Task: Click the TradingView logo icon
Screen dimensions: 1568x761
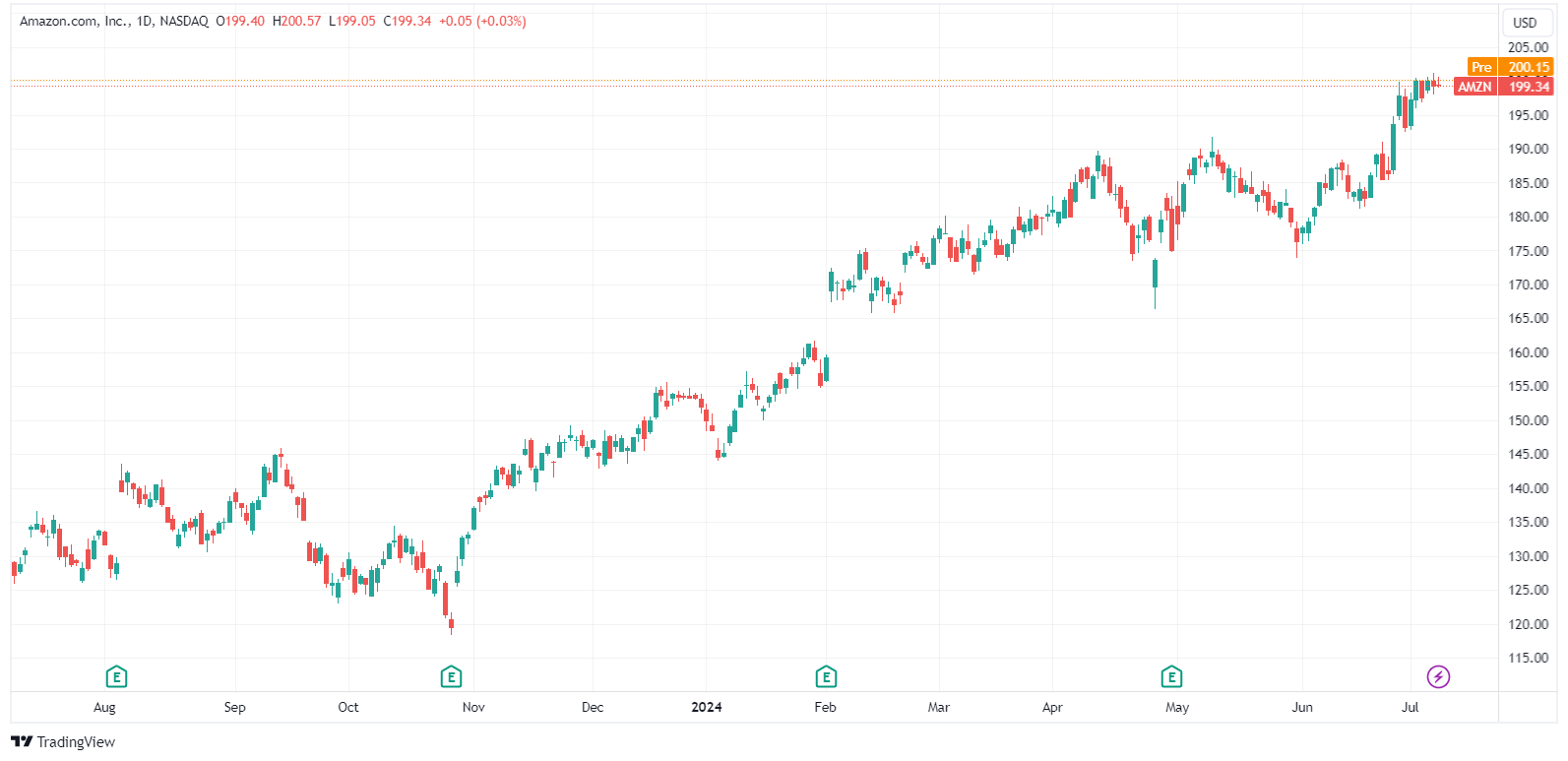Action: (22, 741)
